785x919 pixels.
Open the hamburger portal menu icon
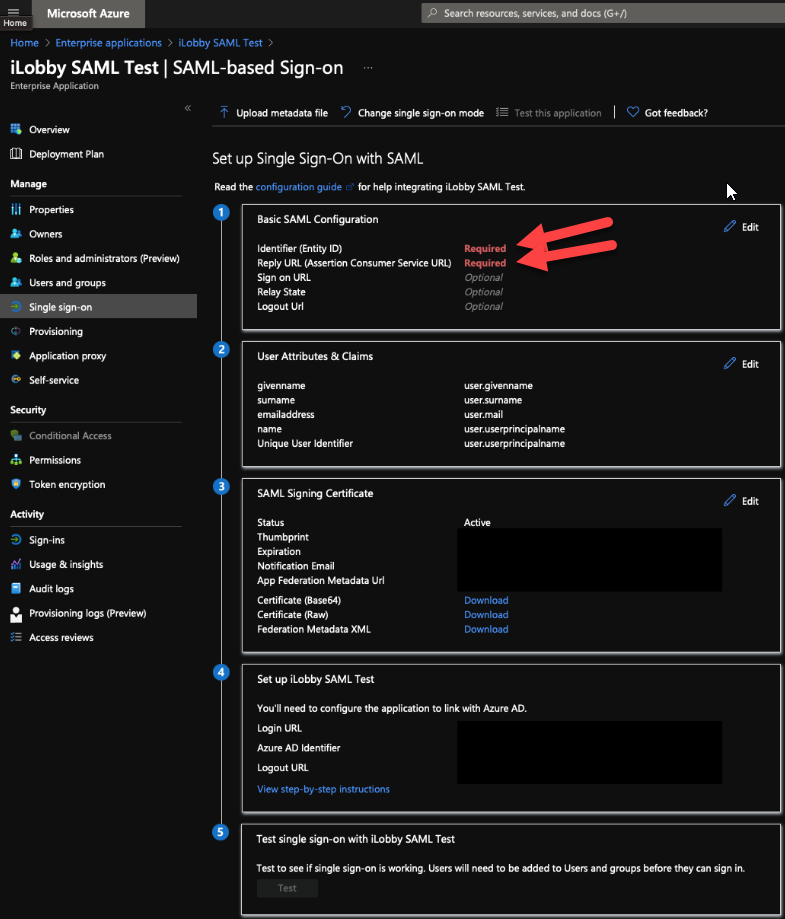(x=13, y=11)
